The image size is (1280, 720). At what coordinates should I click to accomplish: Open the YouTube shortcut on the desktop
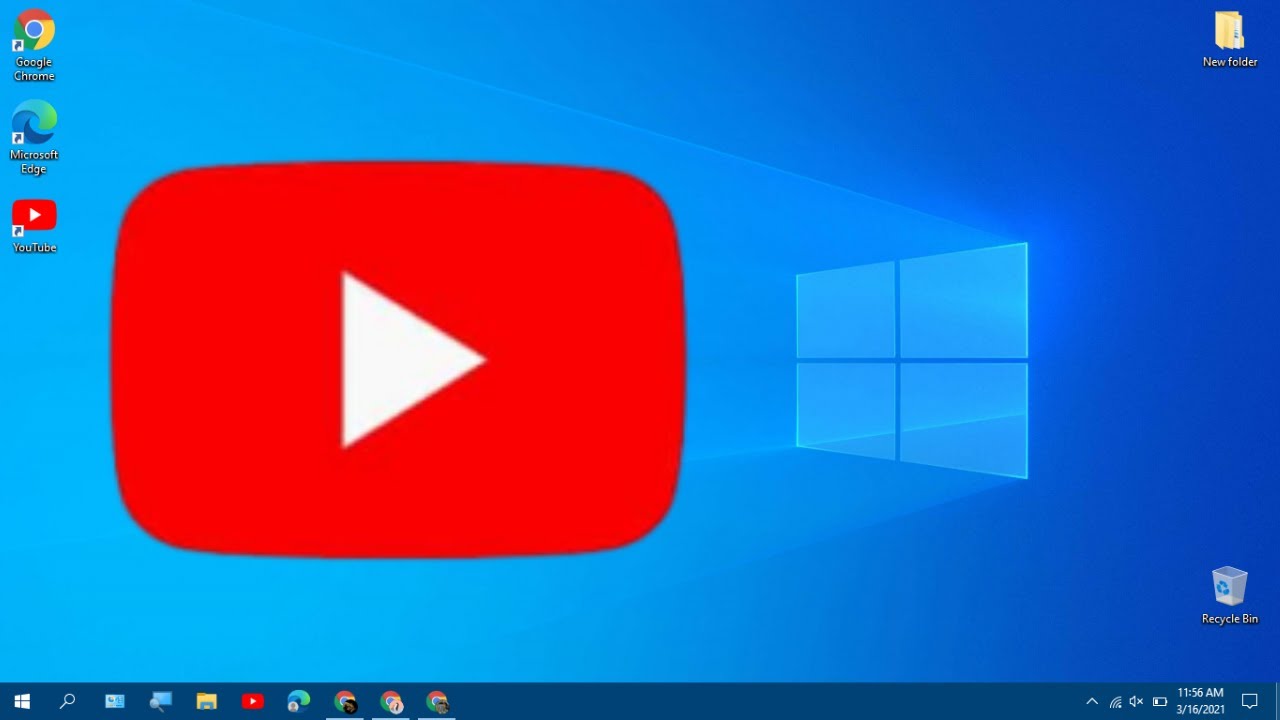coord(33,215)
